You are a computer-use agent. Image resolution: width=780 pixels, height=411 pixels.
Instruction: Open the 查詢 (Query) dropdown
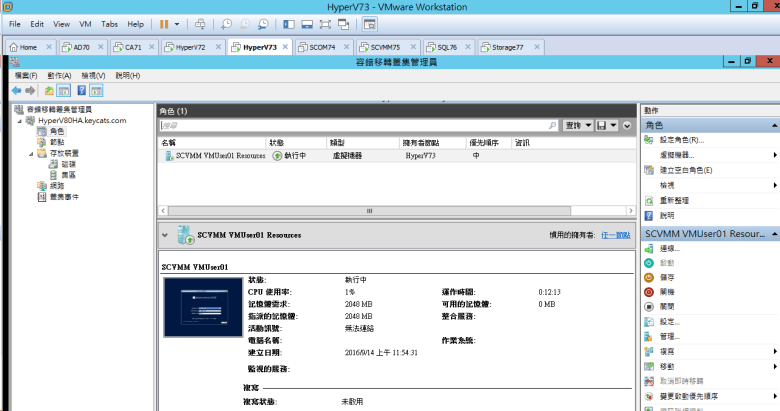pos(575,126)
